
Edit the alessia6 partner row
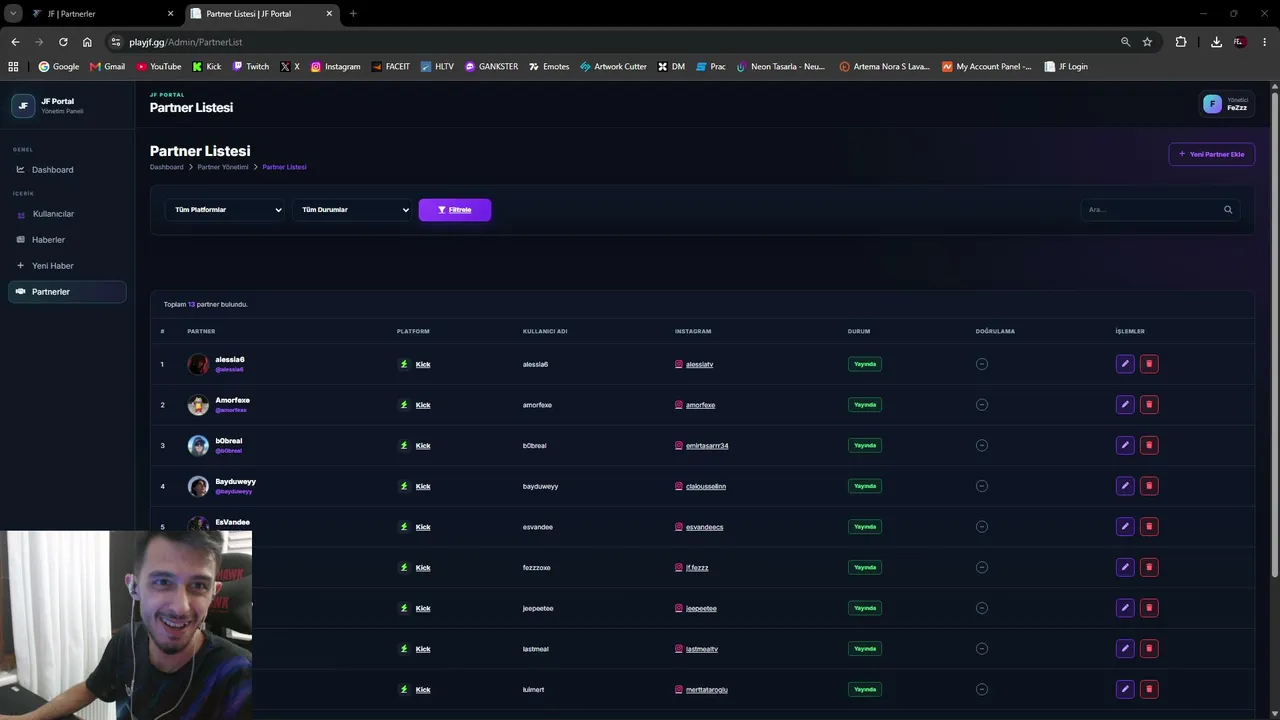pyautogui.click(x=1125, y=364)
